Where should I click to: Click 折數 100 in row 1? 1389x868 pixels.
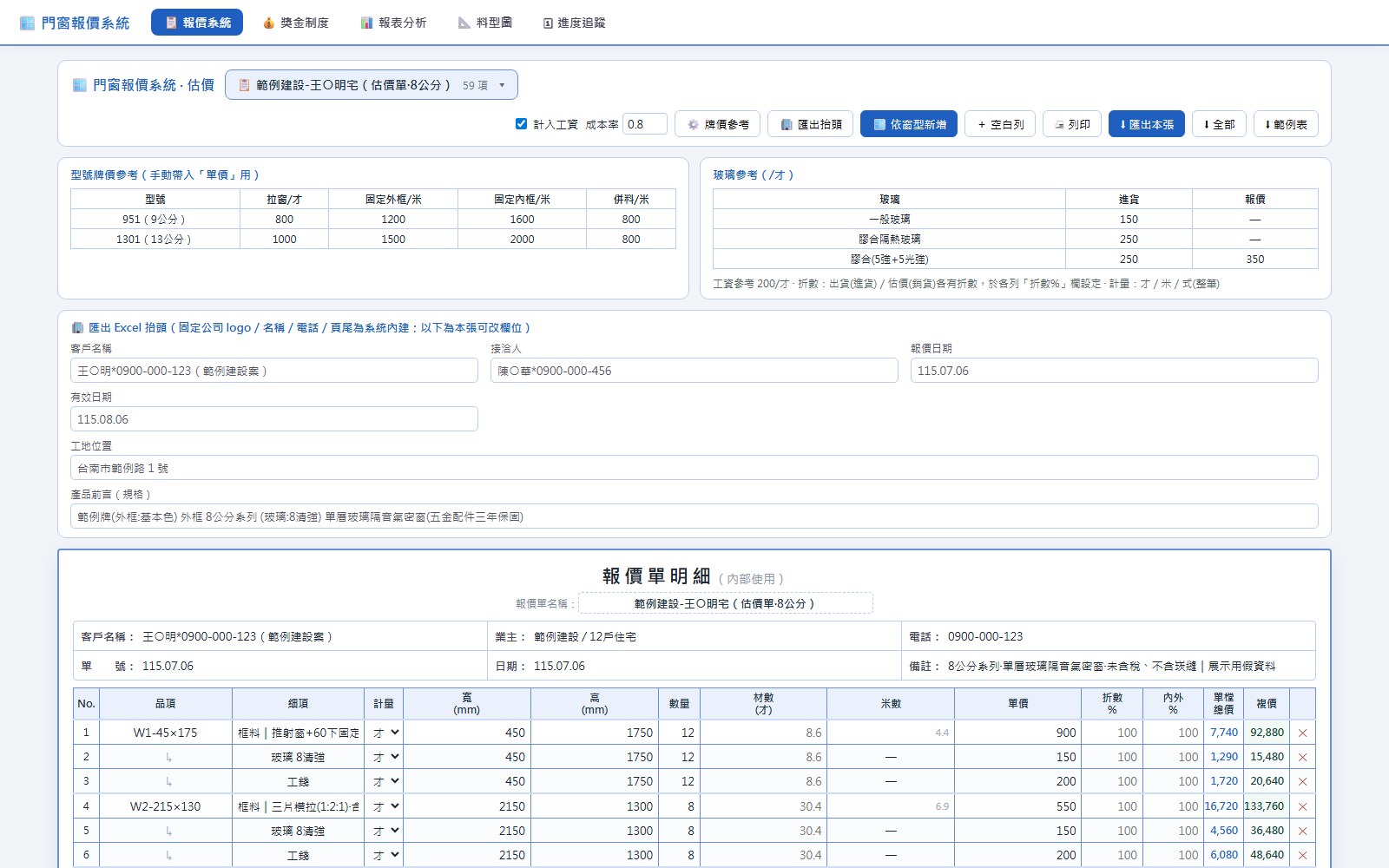(x=1112, y=733)
